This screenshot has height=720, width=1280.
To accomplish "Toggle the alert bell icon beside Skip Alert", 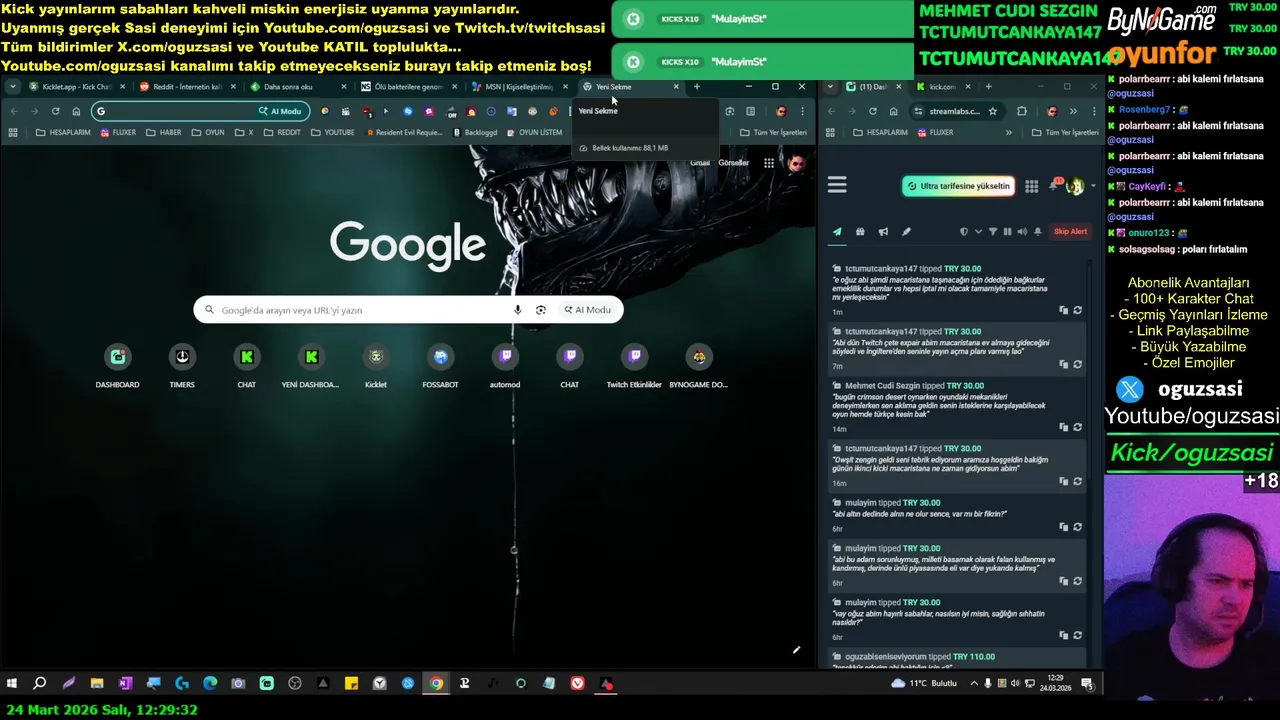I will (1038, 232).
